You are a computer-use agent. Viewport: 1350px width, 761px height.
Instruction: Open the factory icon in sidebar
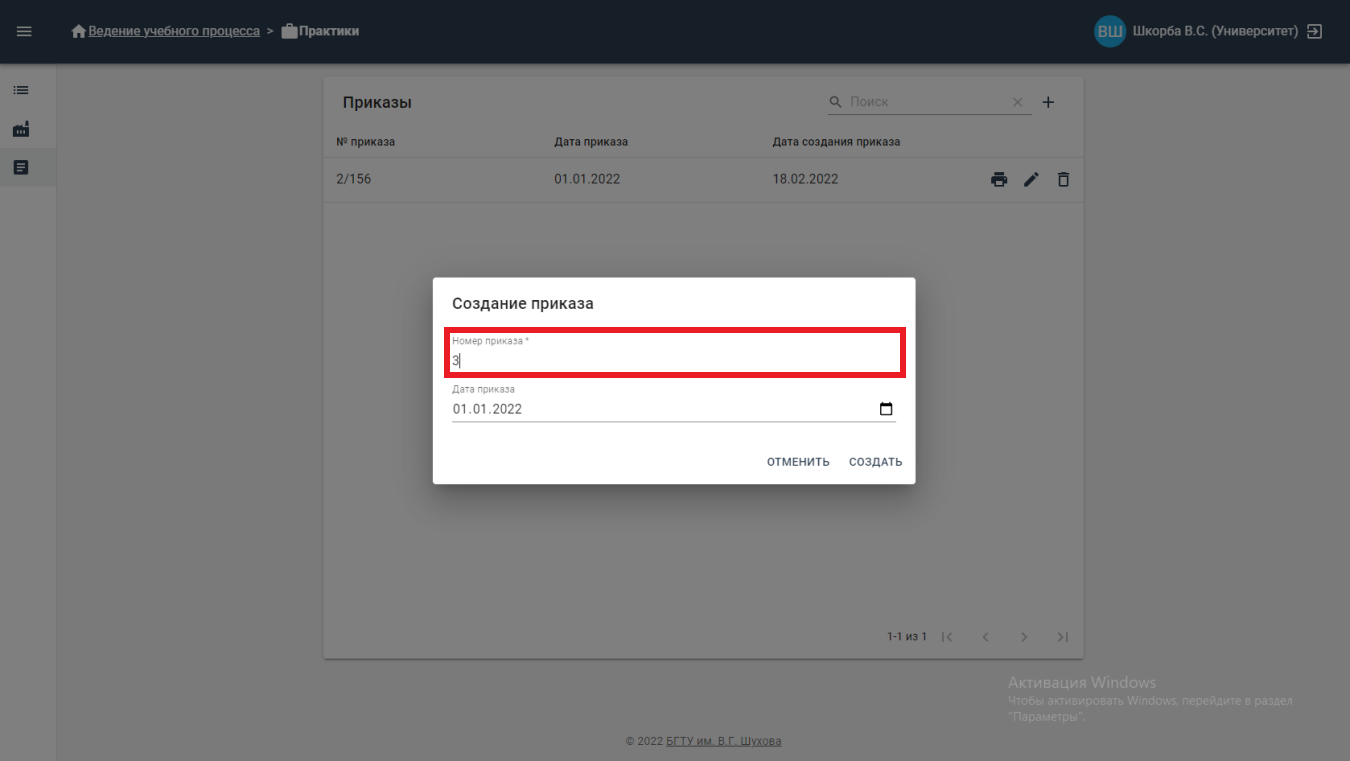point(21,129)
